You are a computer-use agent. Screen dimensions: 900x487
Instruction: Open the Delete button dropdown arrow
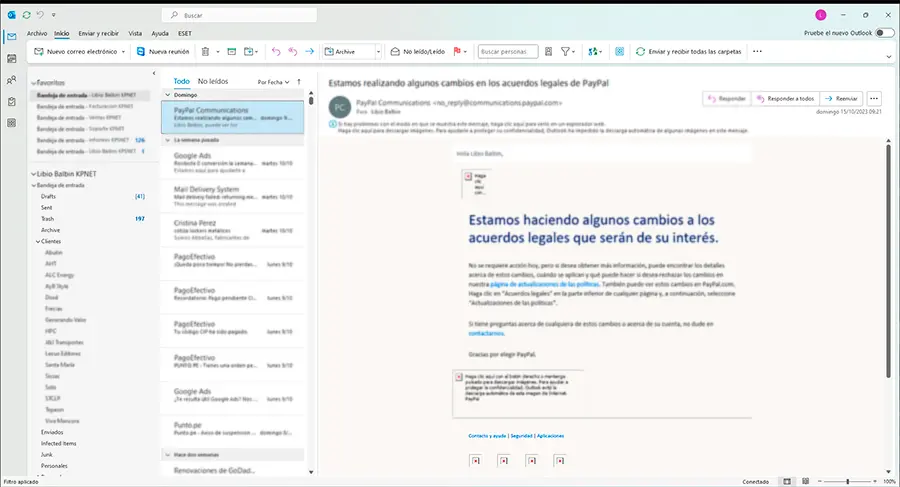pyautogui.click(x=218, y=52)
